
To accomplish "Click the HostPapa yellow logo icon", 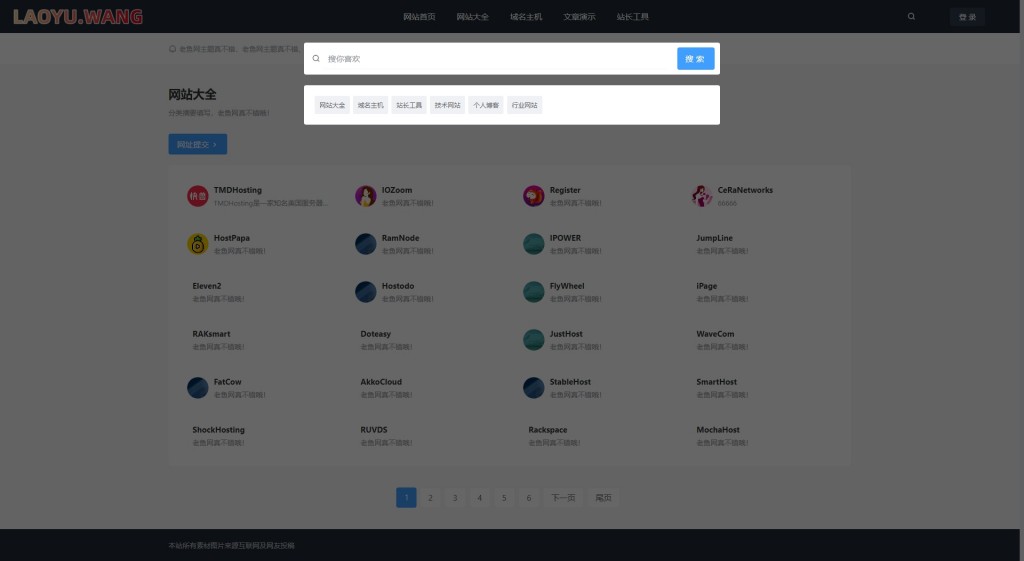I will pos(197,244).
